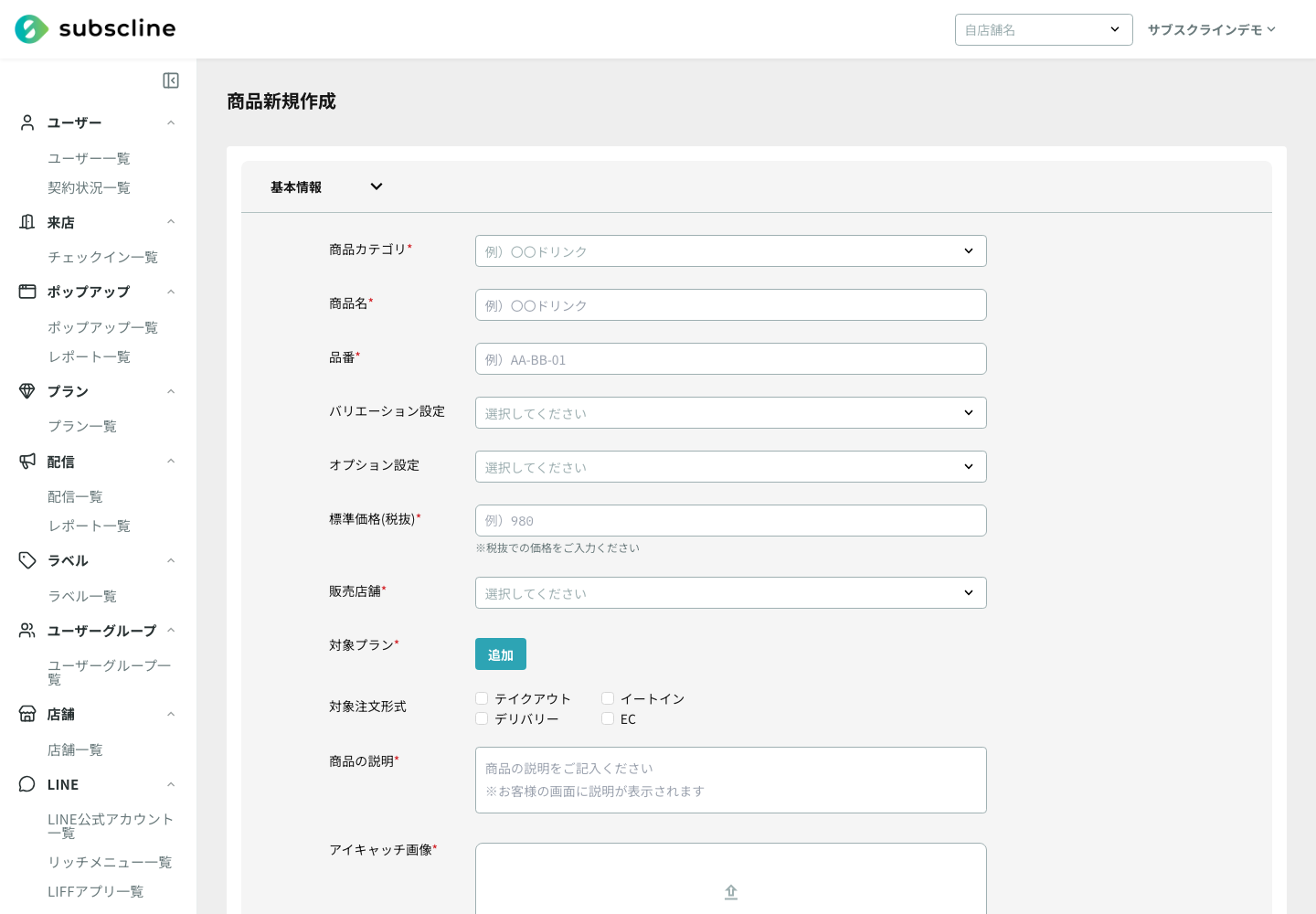Click the アイキャッチ画像 upload area
This screenshot has height=914, width=1316.
tap(731, 878)
